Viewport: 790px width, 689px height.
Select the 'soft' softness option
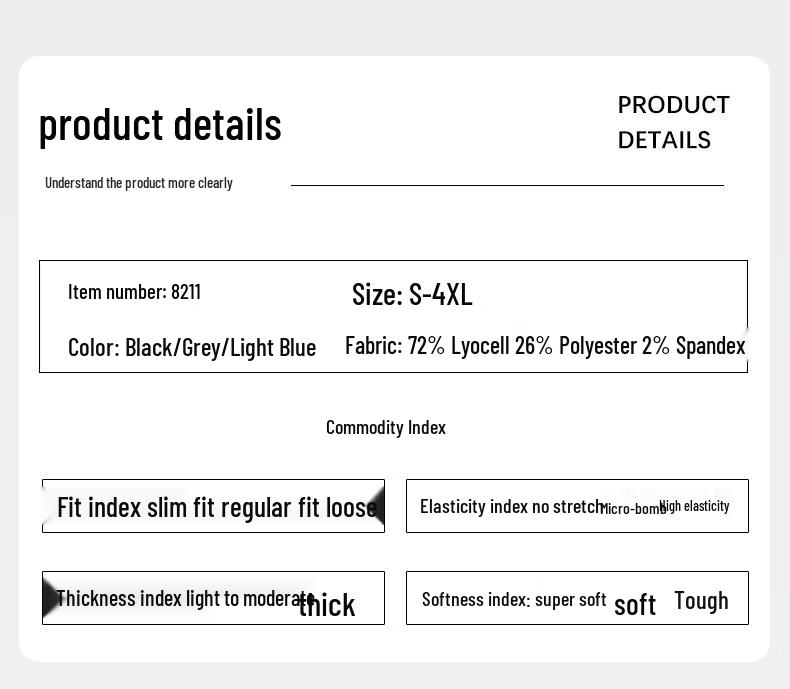(635, 605)
